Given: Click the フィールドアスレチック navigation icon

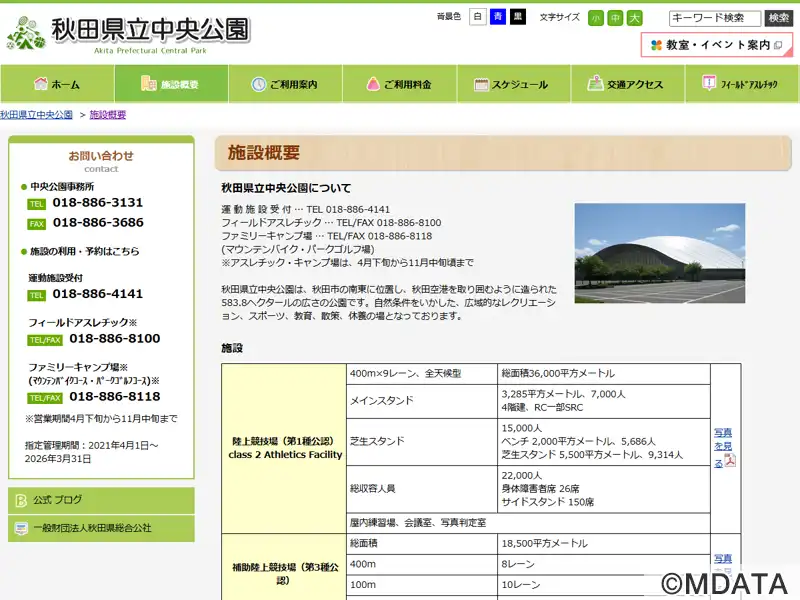Looking at the screenshot, I should tap(709, 84).
